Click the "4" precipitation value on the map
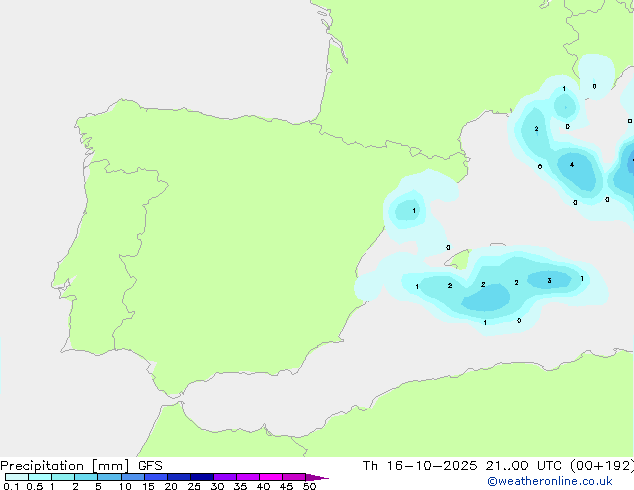Viewport: 634px width, 490px height. click(572, 165)
